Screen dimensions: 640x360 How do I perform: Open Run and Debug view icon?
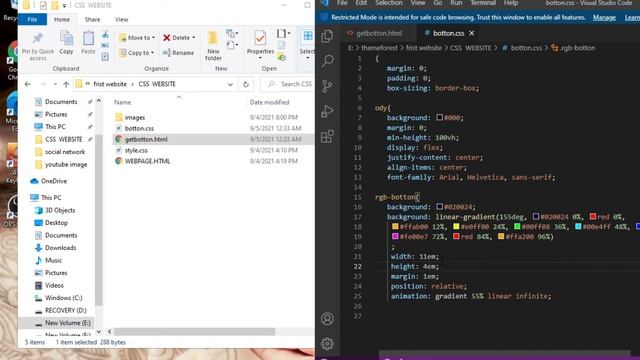[327, 111]
